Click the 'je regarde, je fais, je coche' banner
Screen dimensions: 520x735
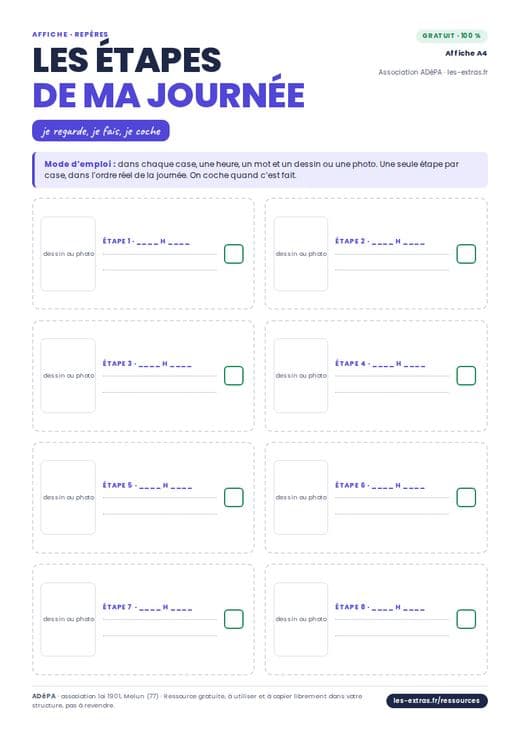click(101, 131)
